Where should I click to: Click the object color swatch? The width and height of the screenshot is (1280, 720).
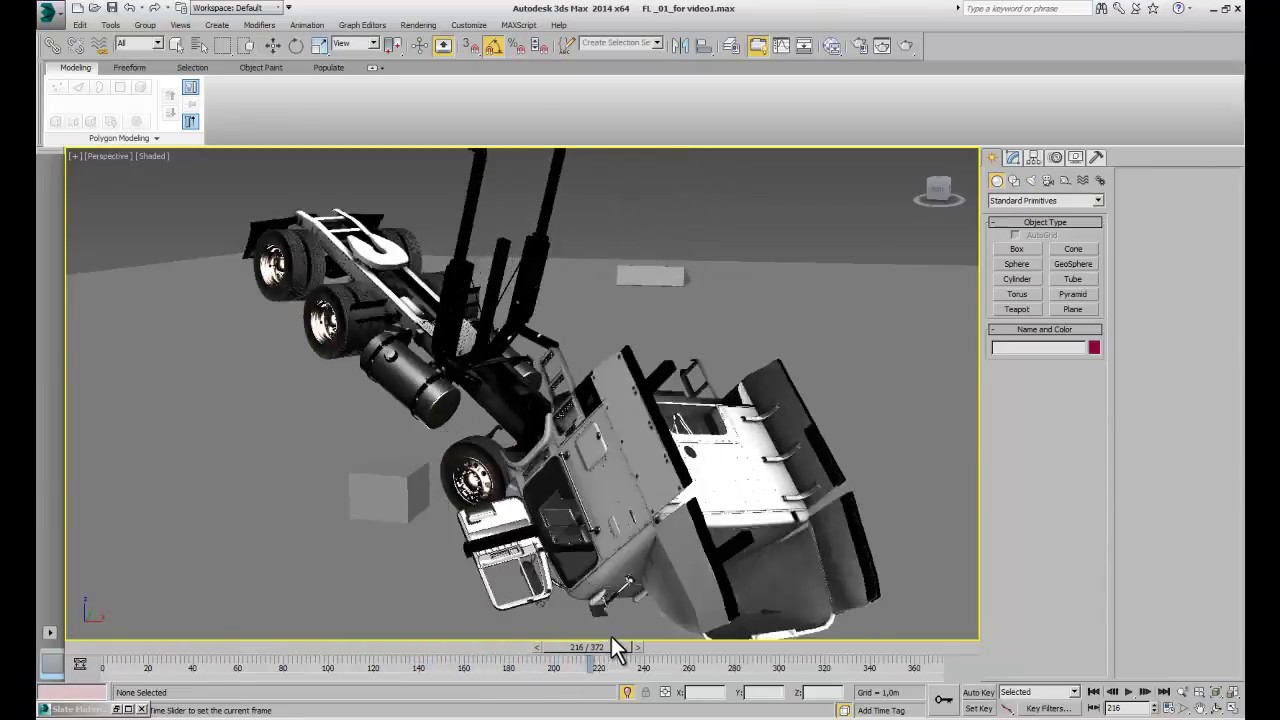tap(1094, 347)
